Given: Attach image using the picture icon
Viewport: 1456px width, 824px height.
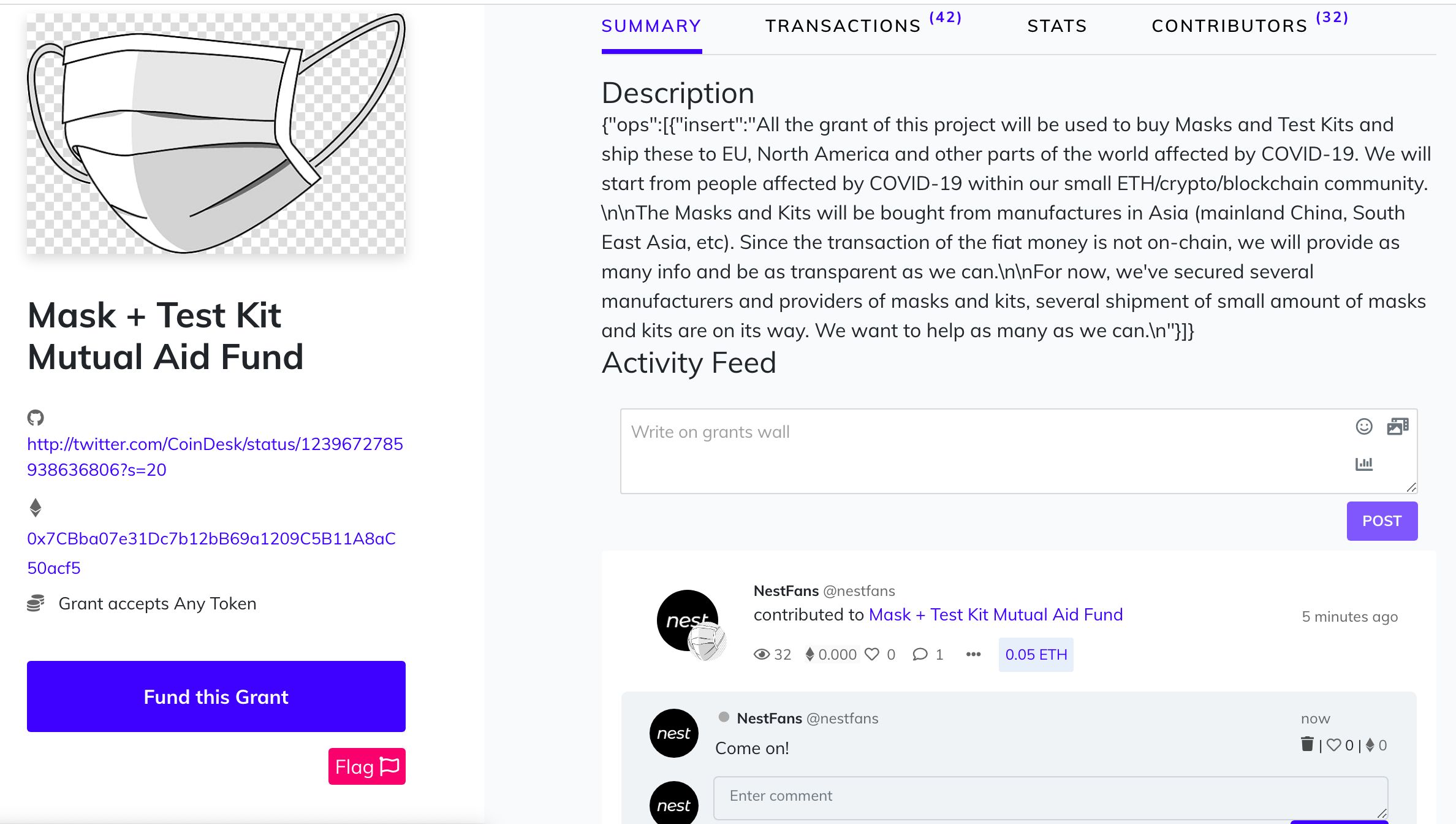Looking at the screenshot, I should tap(1398, 426).
